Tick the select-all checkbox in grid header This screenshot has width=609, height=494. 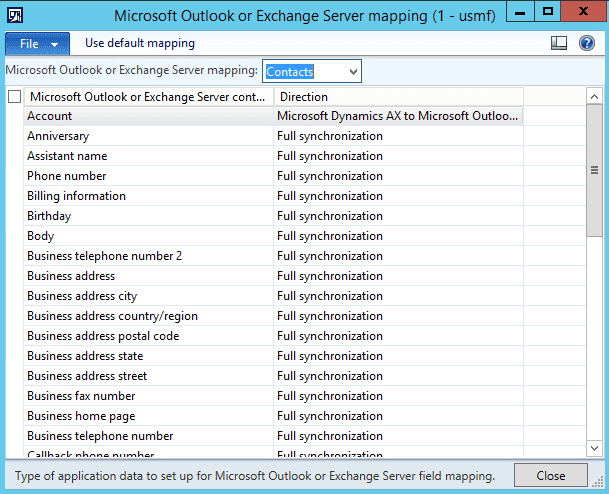14,96
